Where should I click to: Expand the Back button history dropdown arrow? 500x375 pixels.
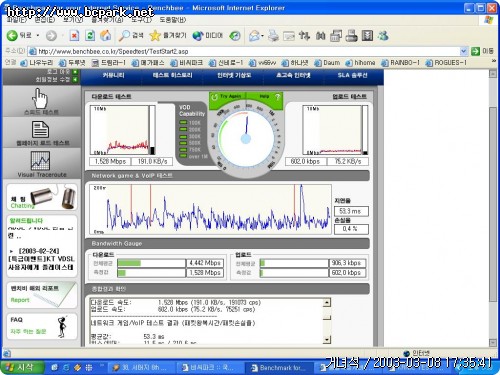click(38, 35)
